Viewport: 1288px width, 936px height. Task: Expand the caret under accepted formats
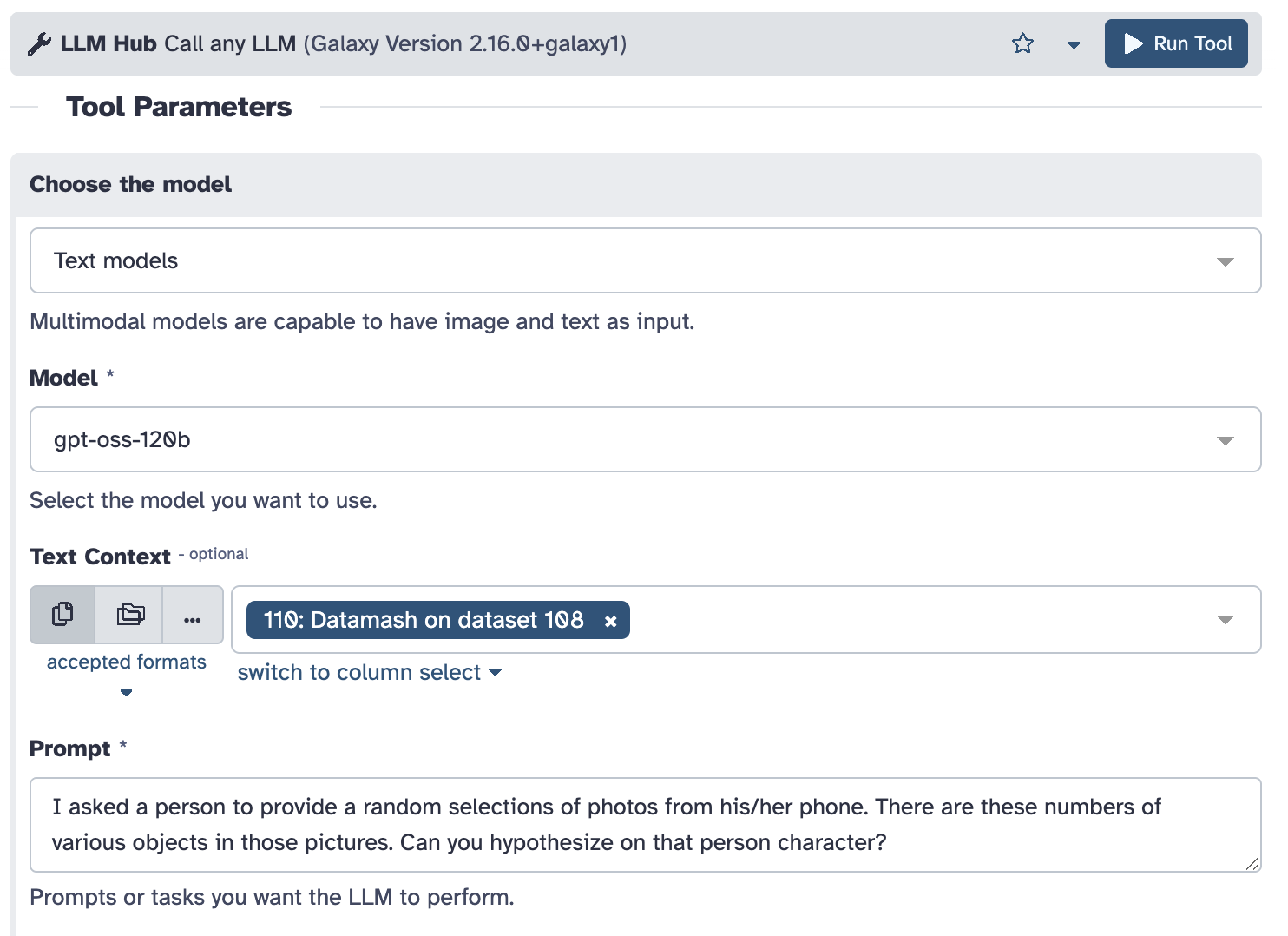click(127, 692)
